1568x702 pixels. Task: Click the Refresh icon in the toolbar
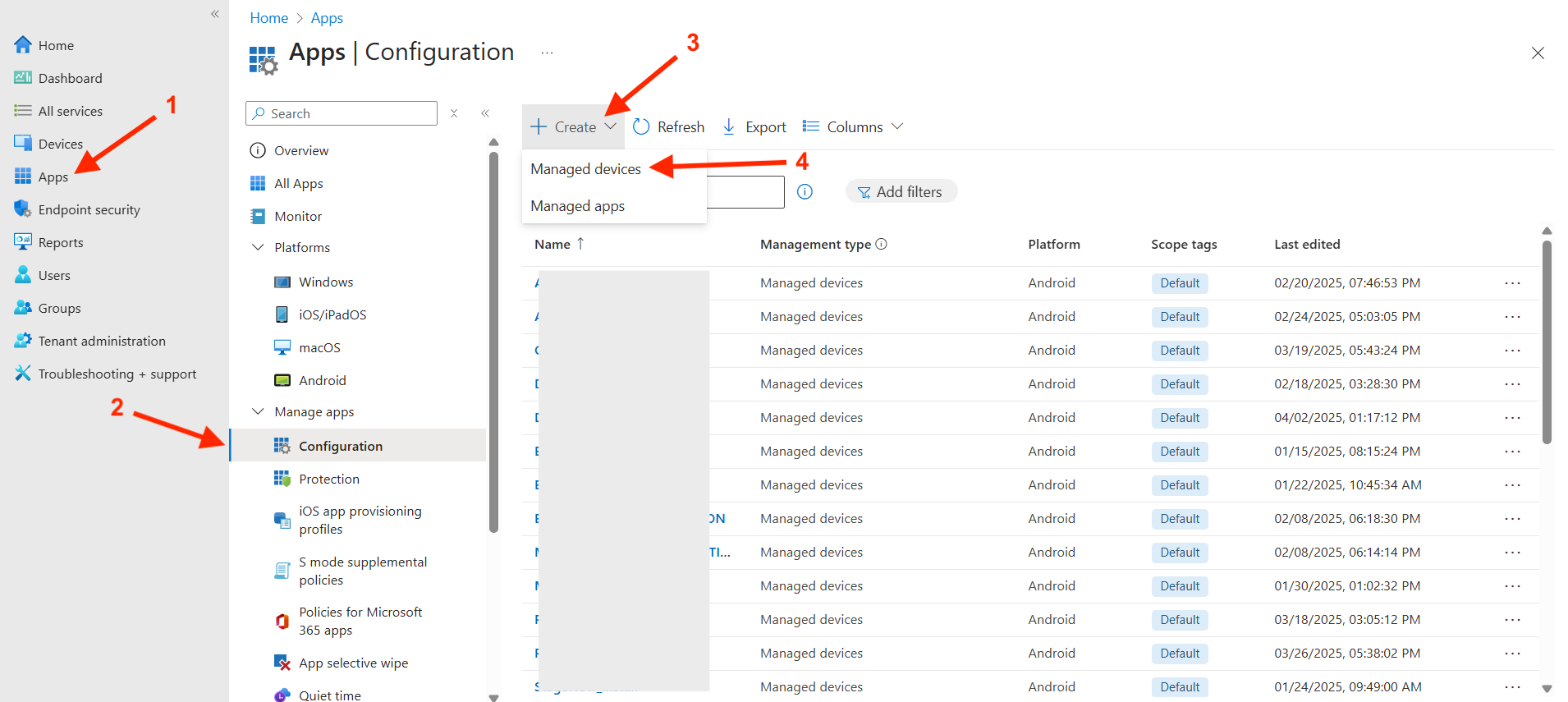tap(641, 126)
